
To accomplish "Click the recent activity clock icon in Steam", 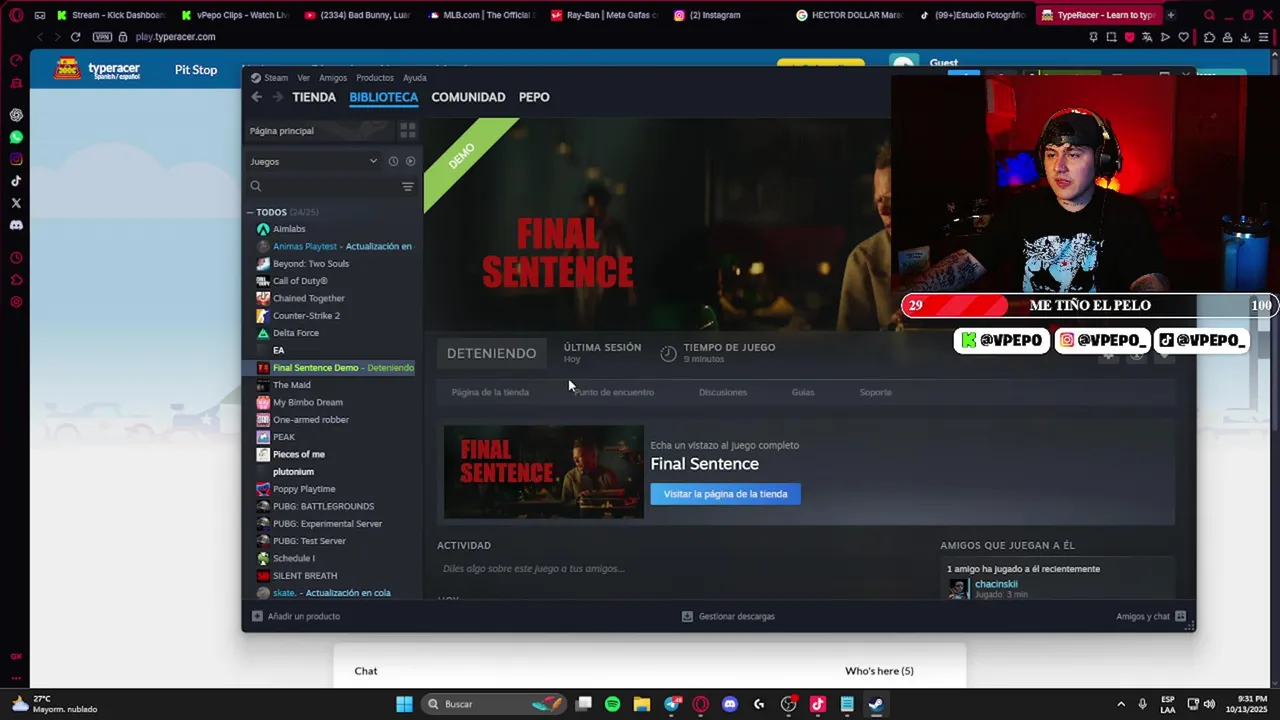I will click(x=393, y=161).
